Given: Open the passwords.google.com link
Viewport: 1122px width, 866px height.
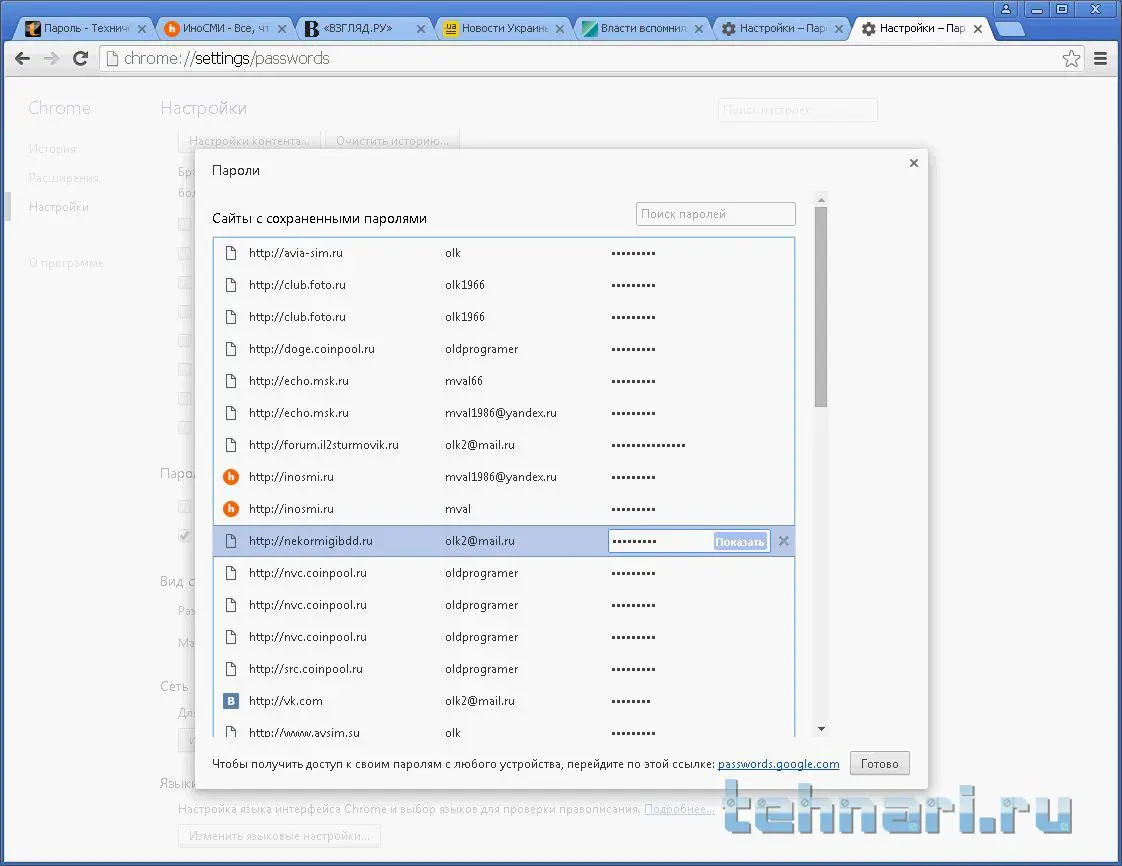Looking at the screenshot, I should pos(778,764).
